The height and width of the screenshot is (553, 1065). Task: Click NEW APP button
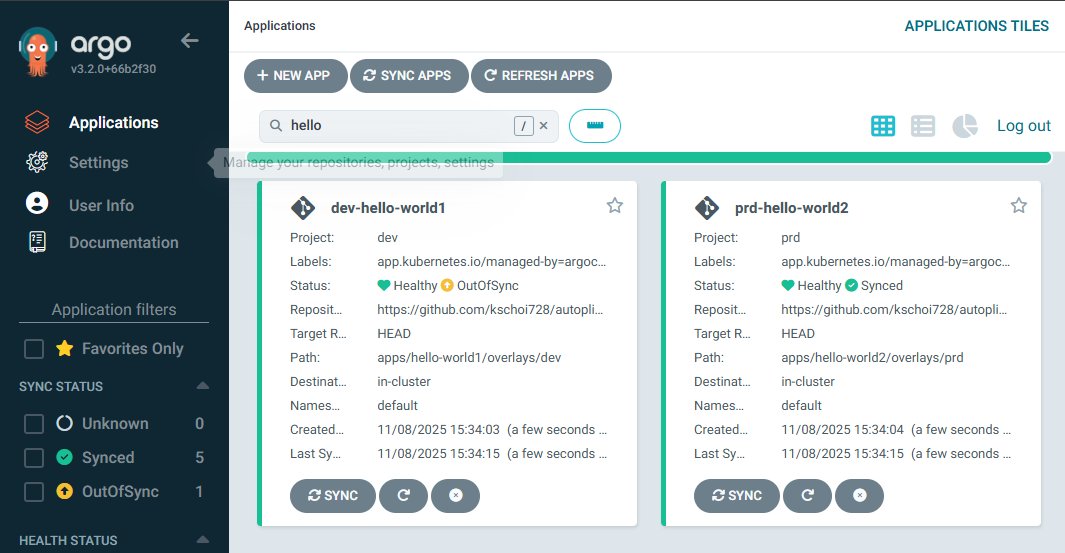tap(295, 75)
